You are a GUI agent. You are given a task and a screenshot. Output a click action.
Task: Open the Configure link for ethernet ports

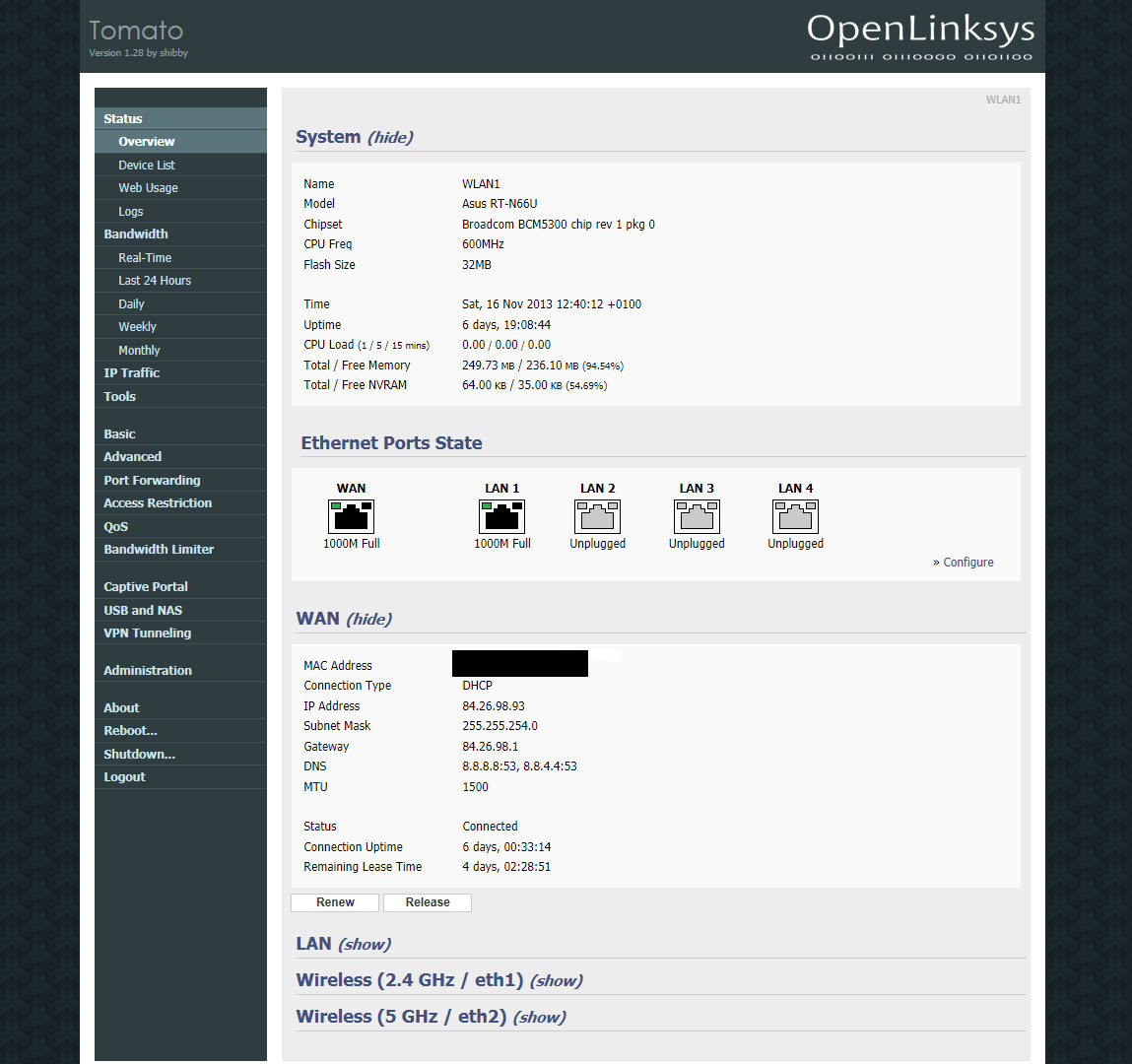point(967,563)
